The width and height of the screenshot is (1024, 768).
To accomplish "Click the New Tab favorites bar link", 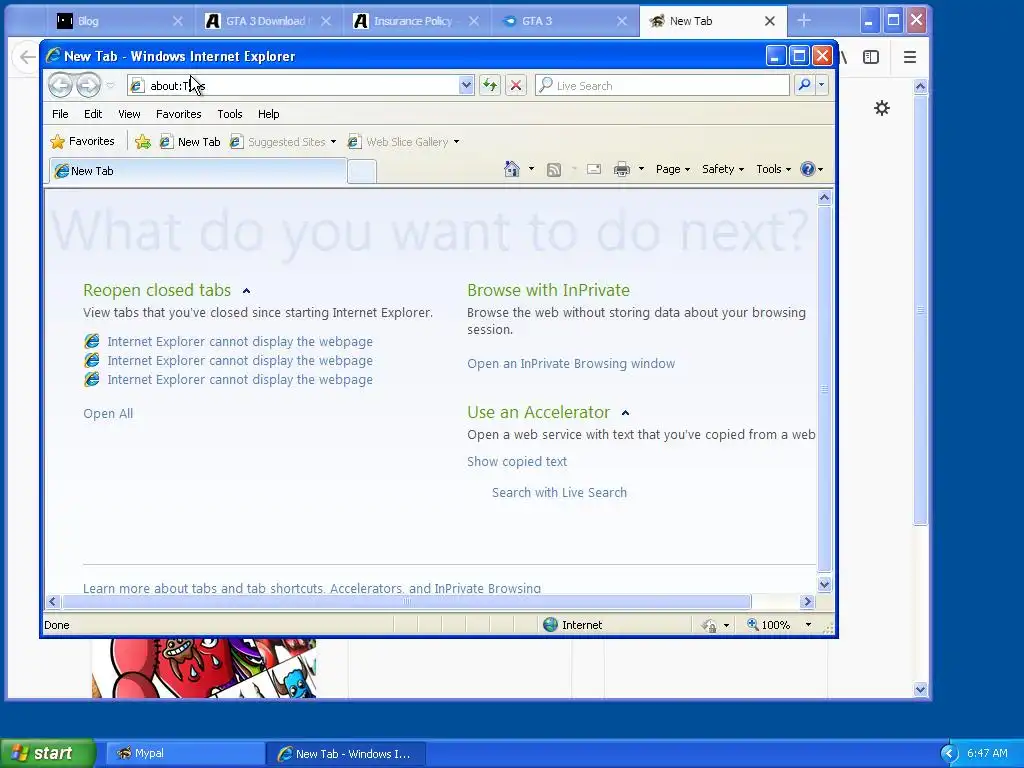I will 190,142.
